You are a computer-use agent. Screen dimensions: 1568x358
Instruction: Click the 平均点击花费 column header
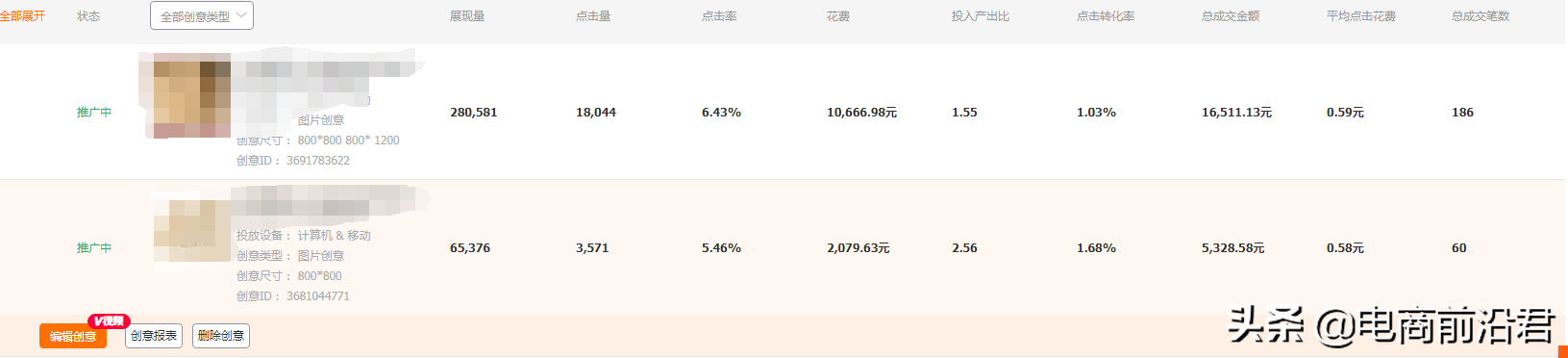(x=1361, y=16)
